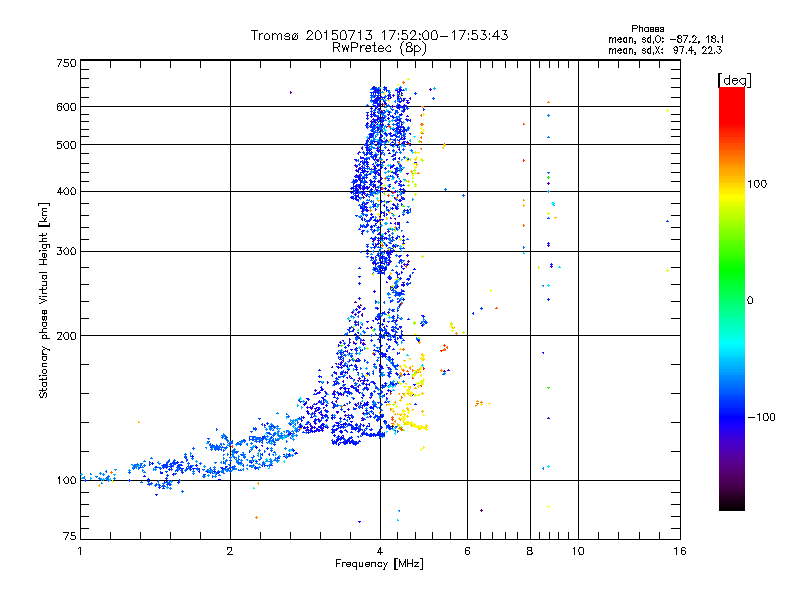Click the y-axis '300' tick label
This screenshot has height=600, width=800.
pos(66,252)
